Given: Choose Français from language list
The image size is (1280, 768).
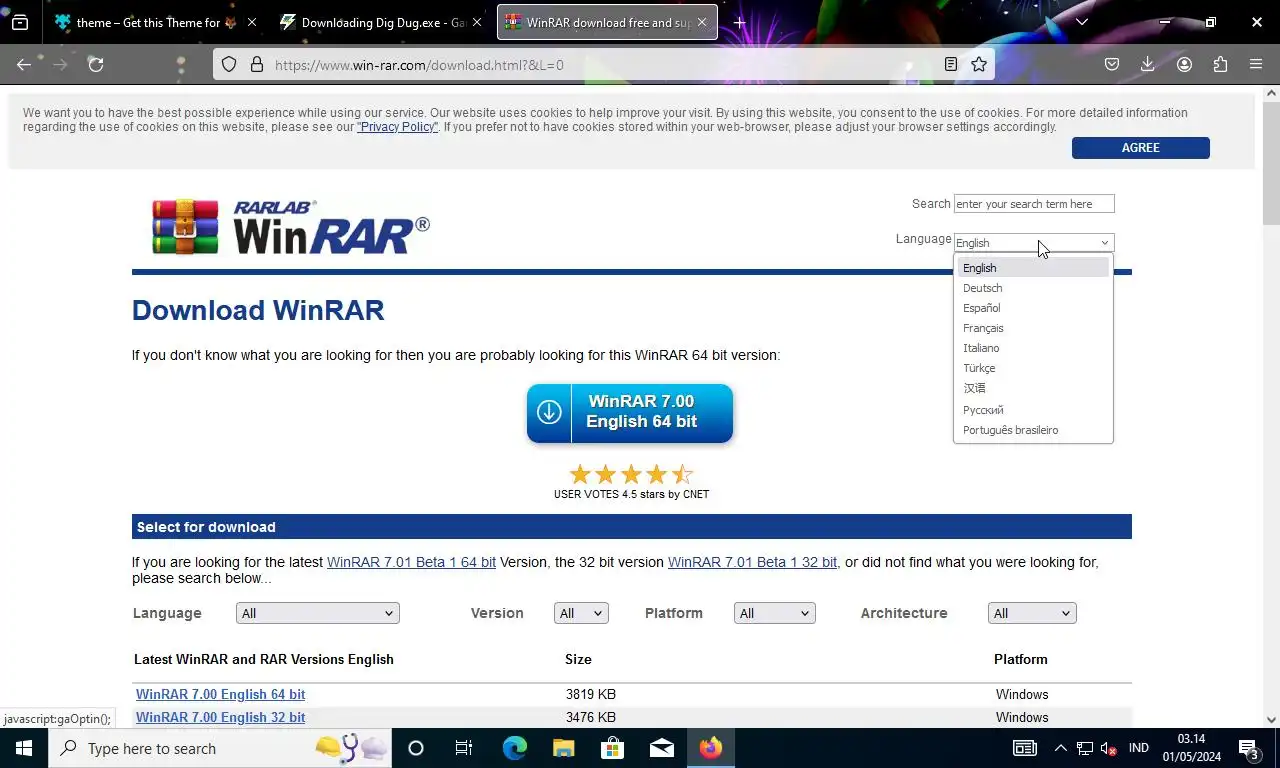Looking at the screenshot, I should 1033,328.
